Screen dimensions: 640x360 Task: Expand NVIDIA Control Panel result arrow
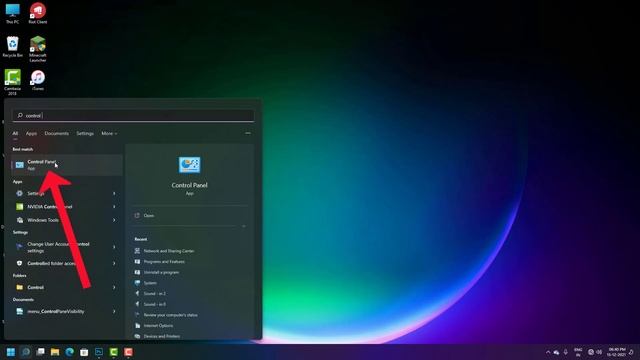tap(114, 207)
